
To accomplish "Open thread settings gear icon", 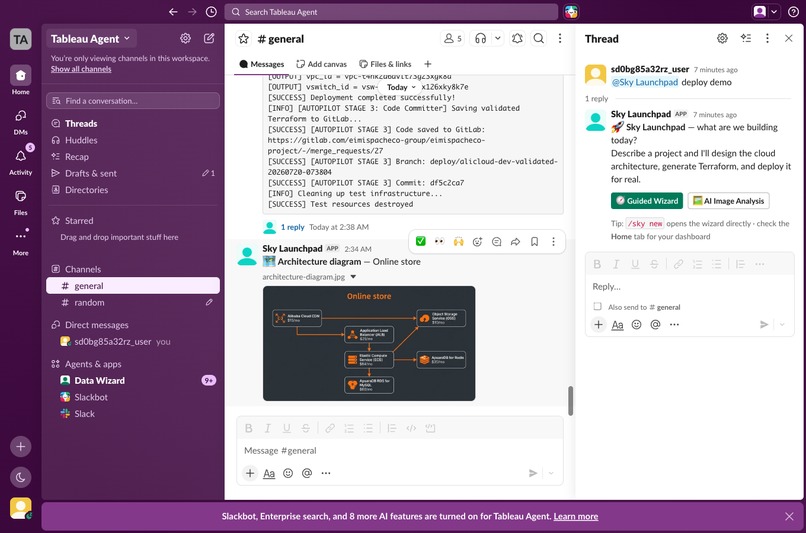I will [x=722, y=38].
